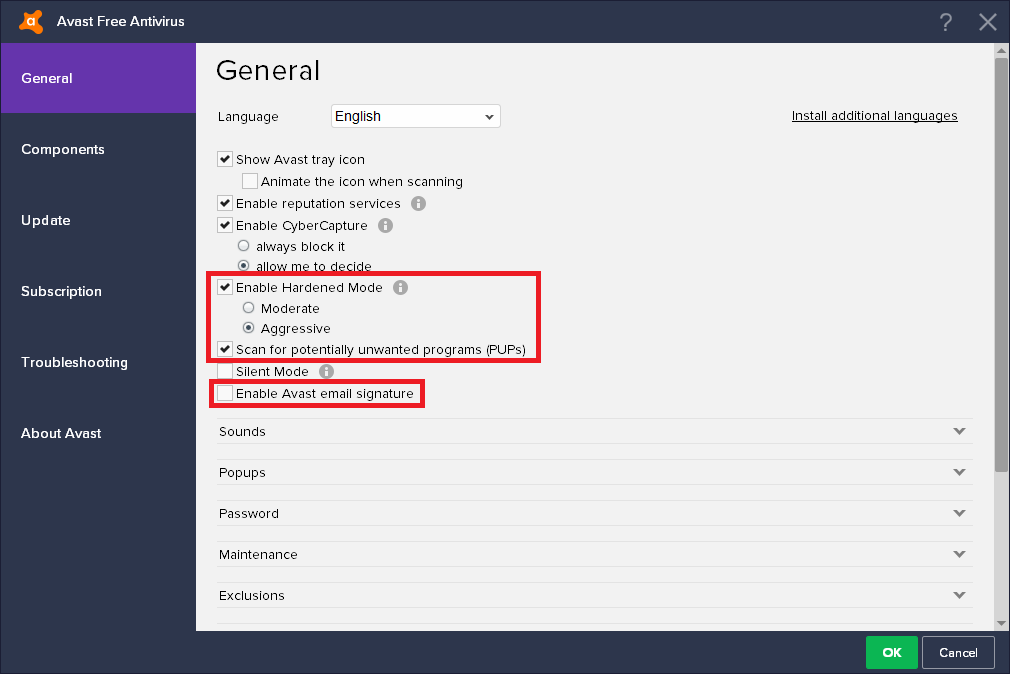Switch to the Components tab
This screenshot has height=674, width=1010.
click(x=63, y=149)
